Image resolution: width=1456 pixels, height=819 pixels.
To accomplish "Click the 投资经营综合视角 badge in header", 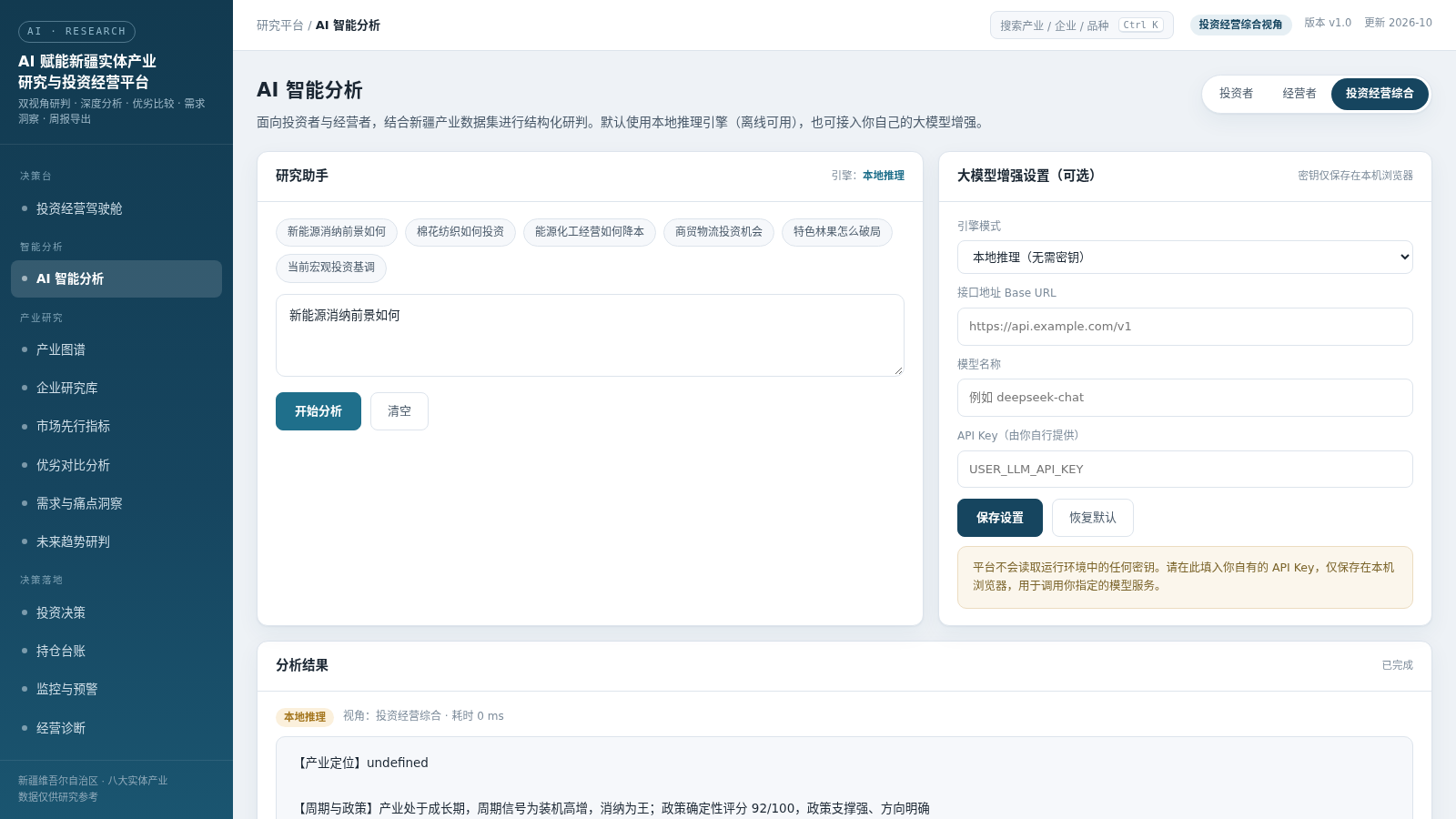I will point(1240,25).
